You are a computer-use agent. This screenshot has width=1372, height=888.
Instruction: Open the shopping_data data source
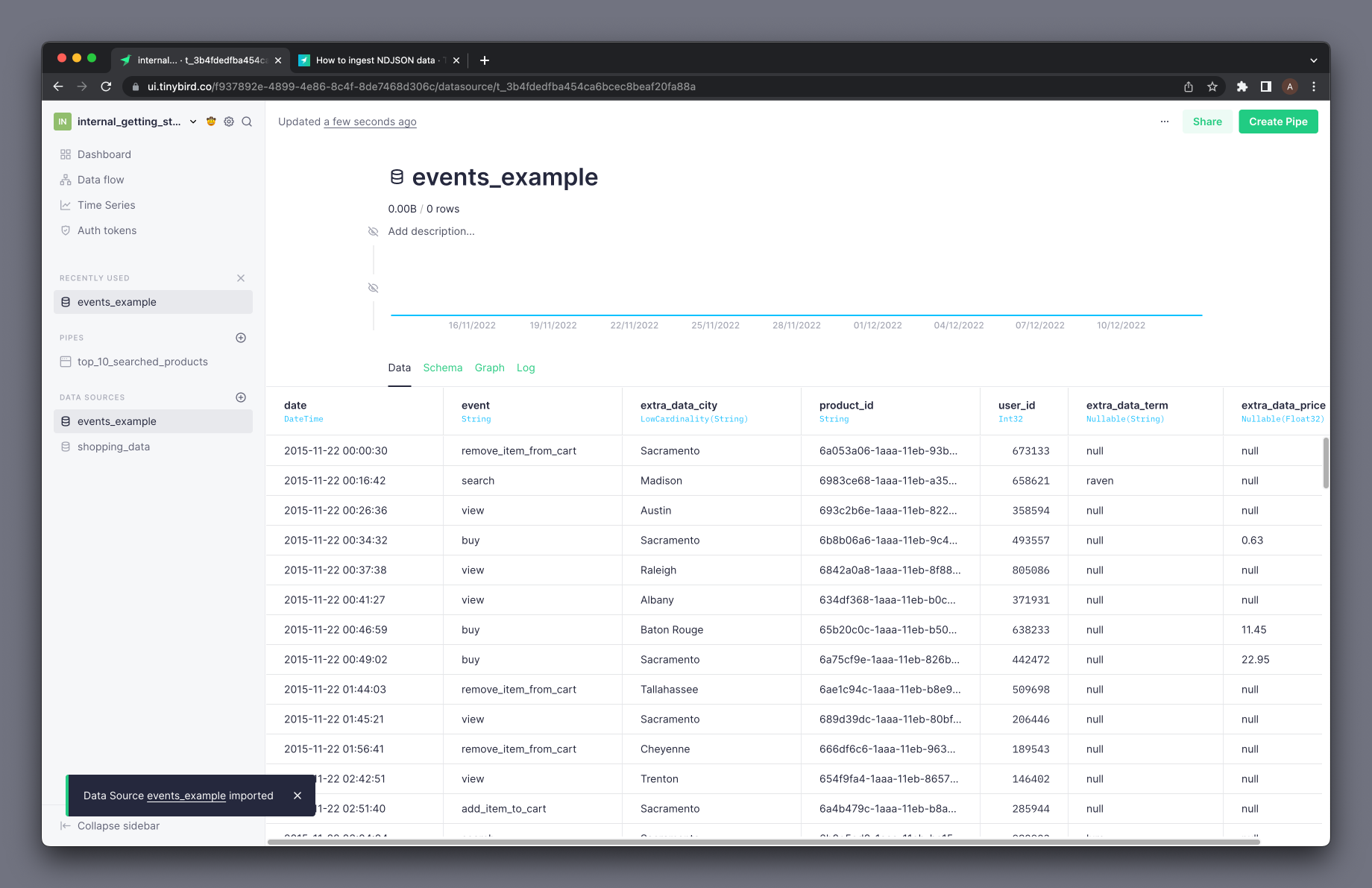pyautogui.click(x=113, y=447)
